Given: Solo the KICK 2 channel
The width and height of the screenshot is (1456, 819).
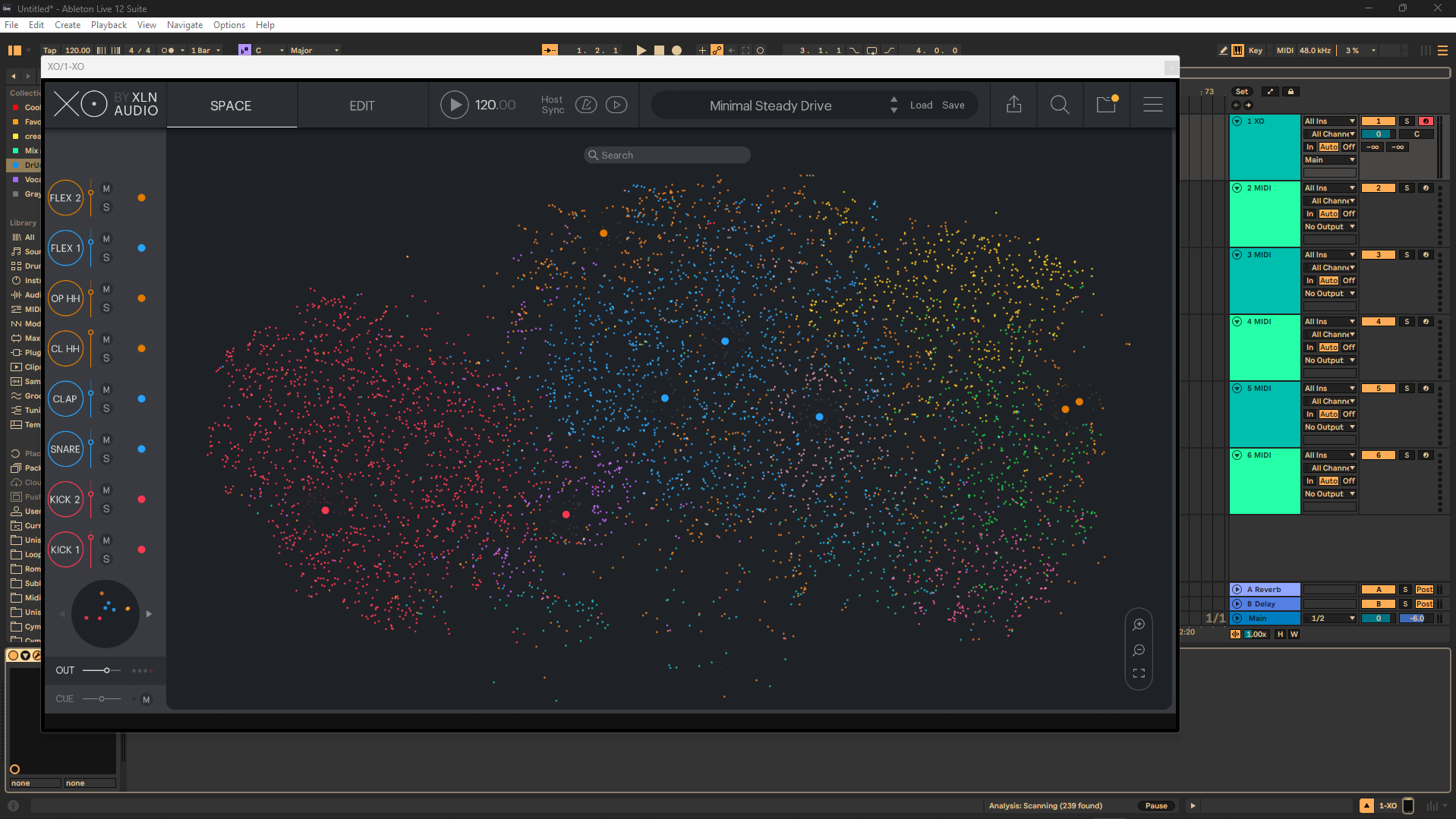Looking at the screenshot, I should [106, 509].
